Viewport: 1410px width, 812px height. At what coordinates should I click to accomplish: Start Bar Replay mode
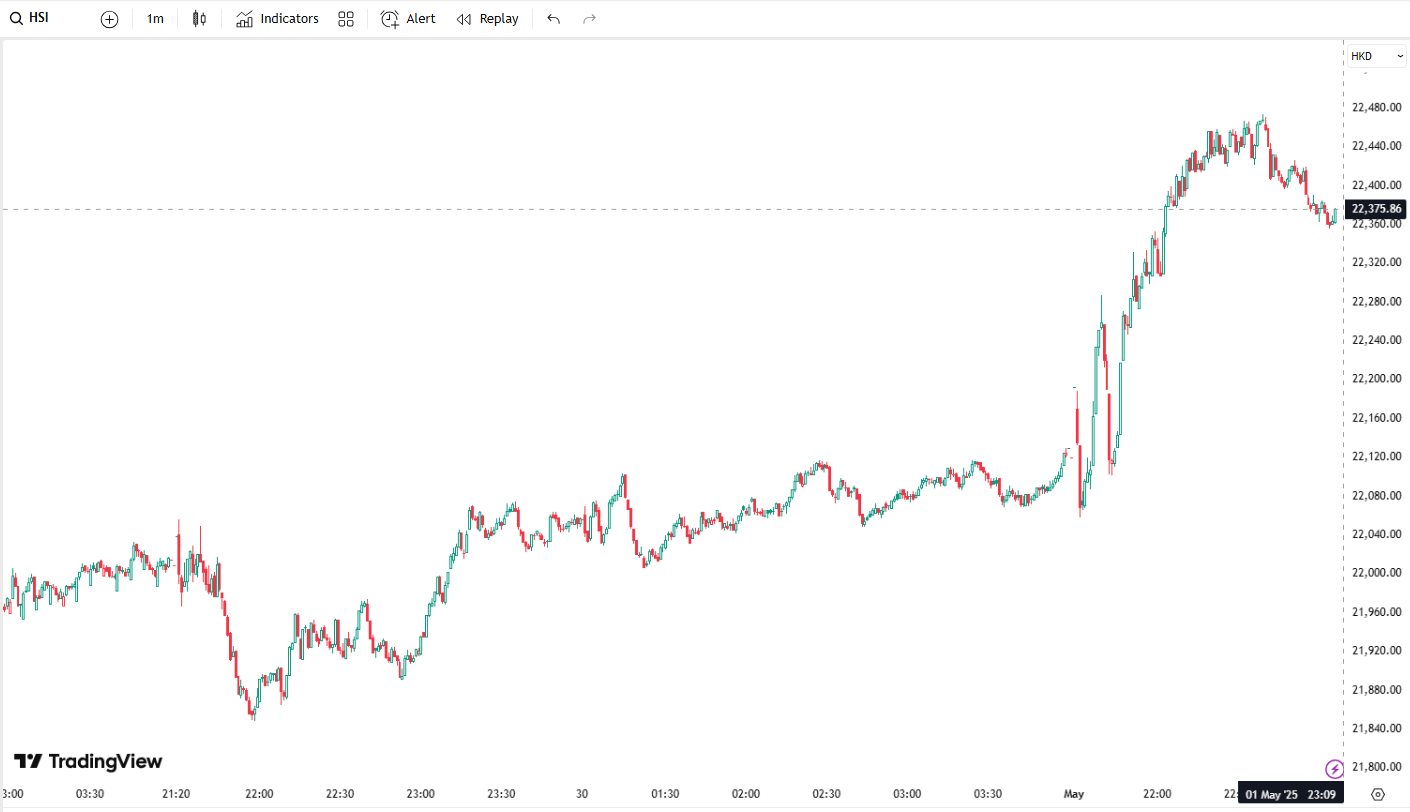(x=488, y=19)
